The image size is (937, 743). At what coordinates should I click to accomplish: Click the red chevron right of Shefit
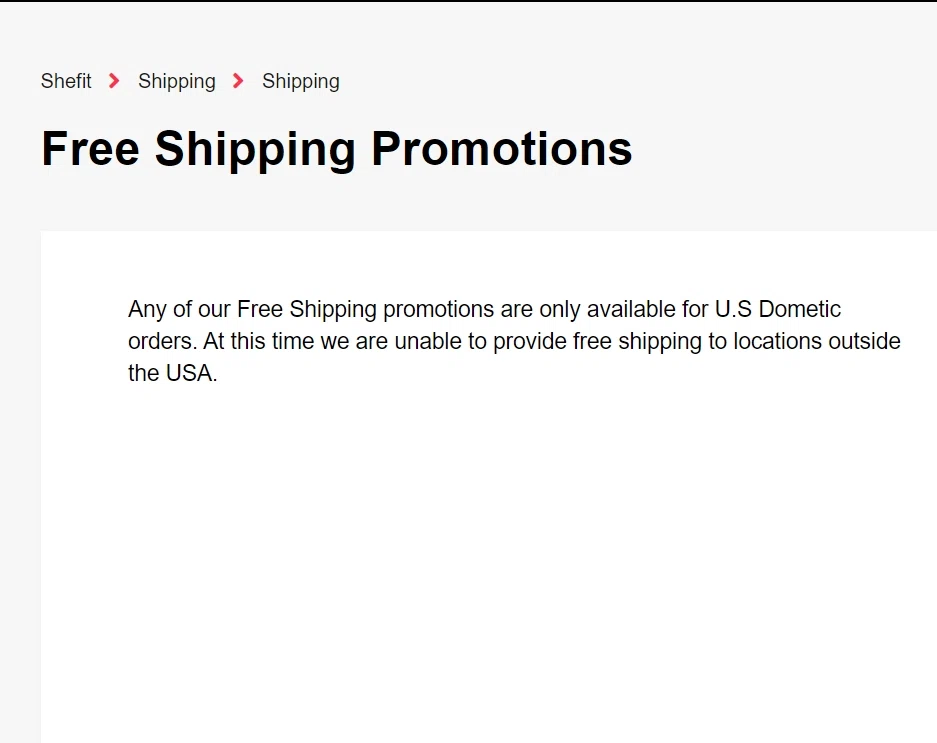click(114, 81)
